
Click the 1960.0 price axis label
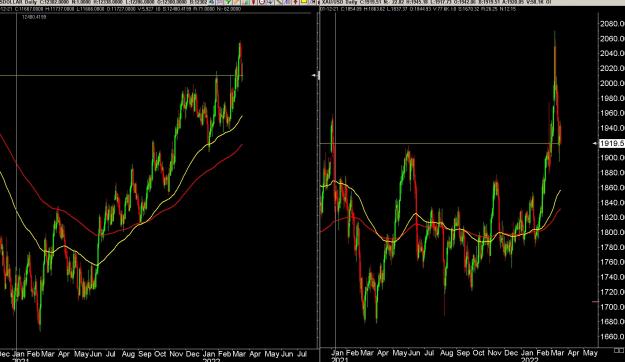point(612,113)
